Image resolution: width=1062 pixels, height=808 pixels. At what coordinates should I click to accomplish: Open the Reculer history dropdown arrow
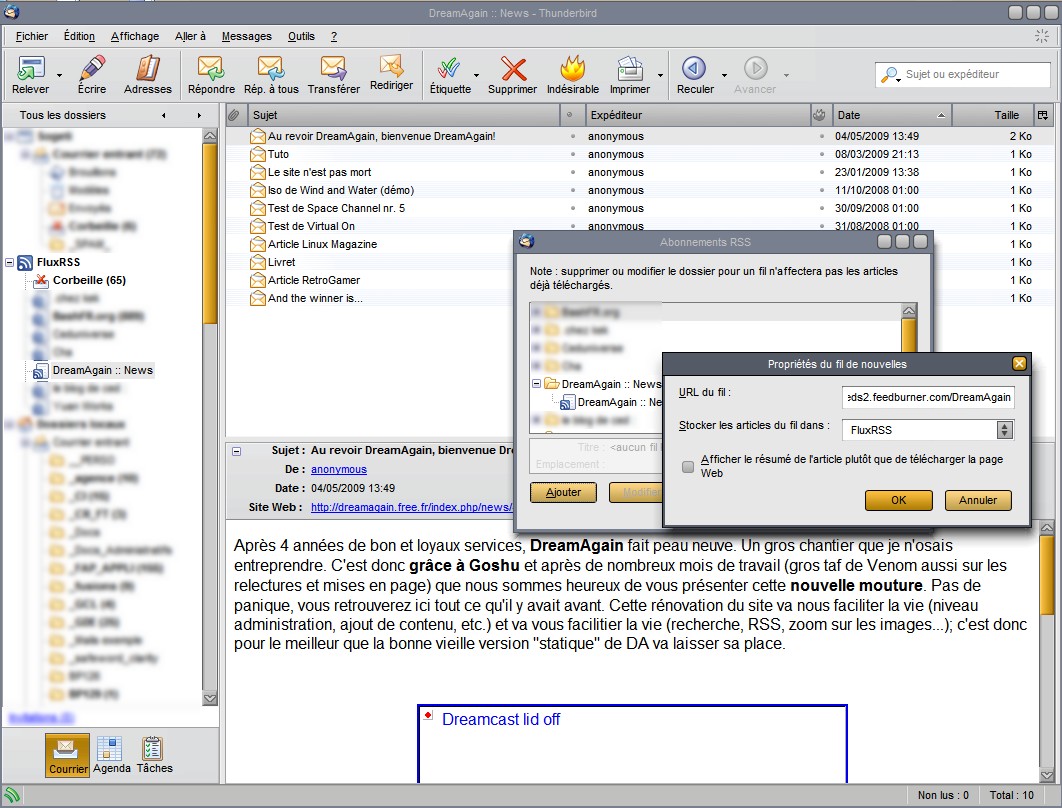point(724,75)
